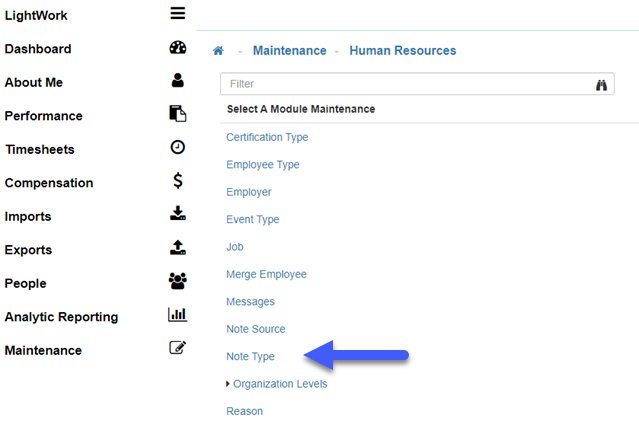Click the Maintenance breadcrumb link
This screenshot has height=421, width=639.
click(x=289, y=51)
